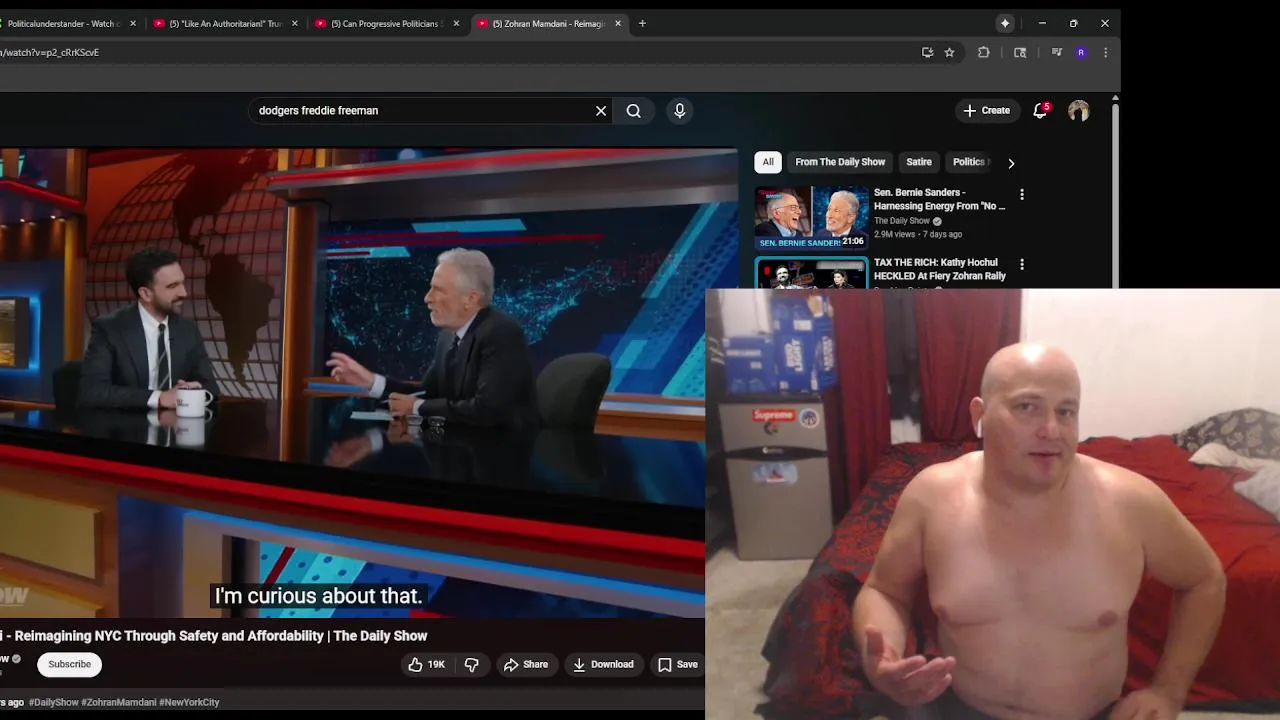Click the install app icon in address bar
The width and height of the screenshot is (1280, 720).
coord(927,52)
